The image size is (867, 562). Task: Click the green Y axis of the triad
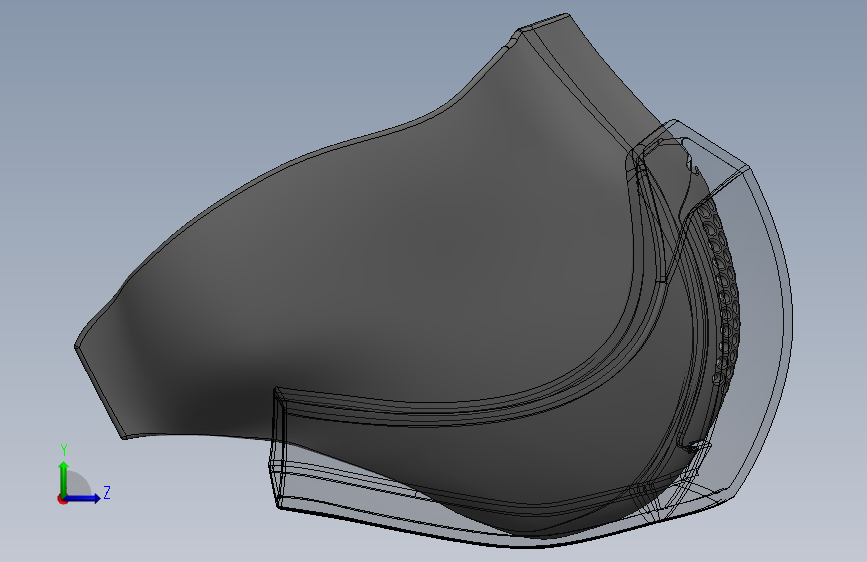click(64, 477)
